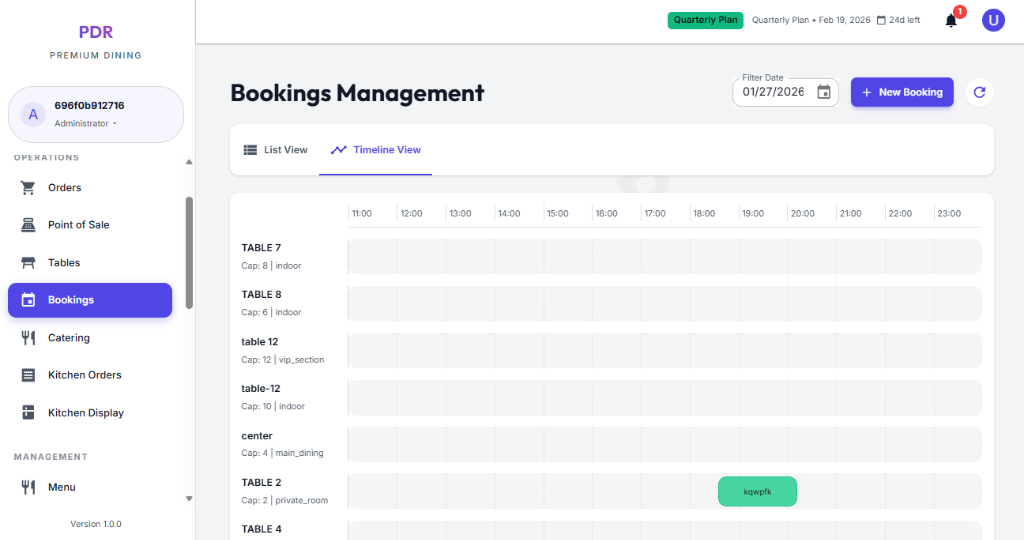Viewport: 1024px width, 540px height.
Task: Click the sidebar vertical scrollbar
Action: (x=189, y=250)
